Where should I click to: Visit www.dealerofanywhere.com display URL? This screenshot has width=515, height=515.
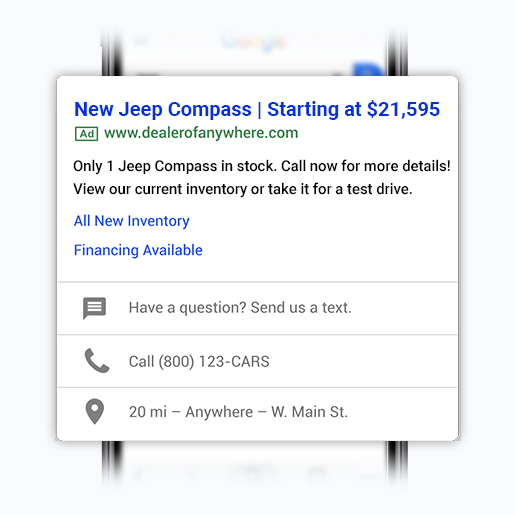(x=201, y=133)
